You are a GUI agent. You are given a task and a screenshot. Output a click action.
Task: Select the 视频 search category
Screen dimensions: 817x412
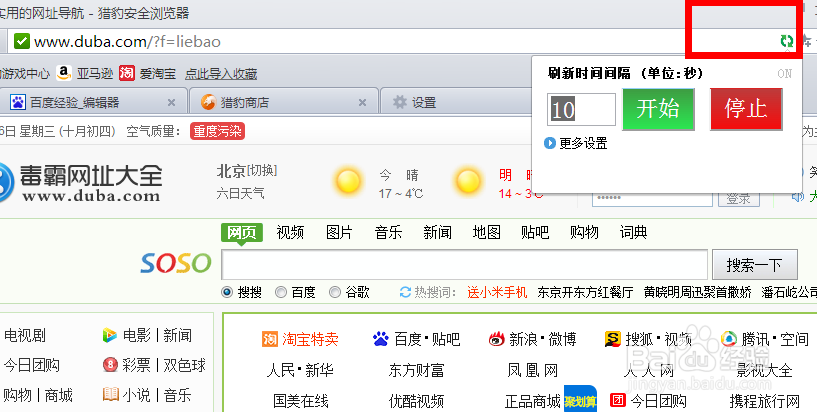pos(290,232)
